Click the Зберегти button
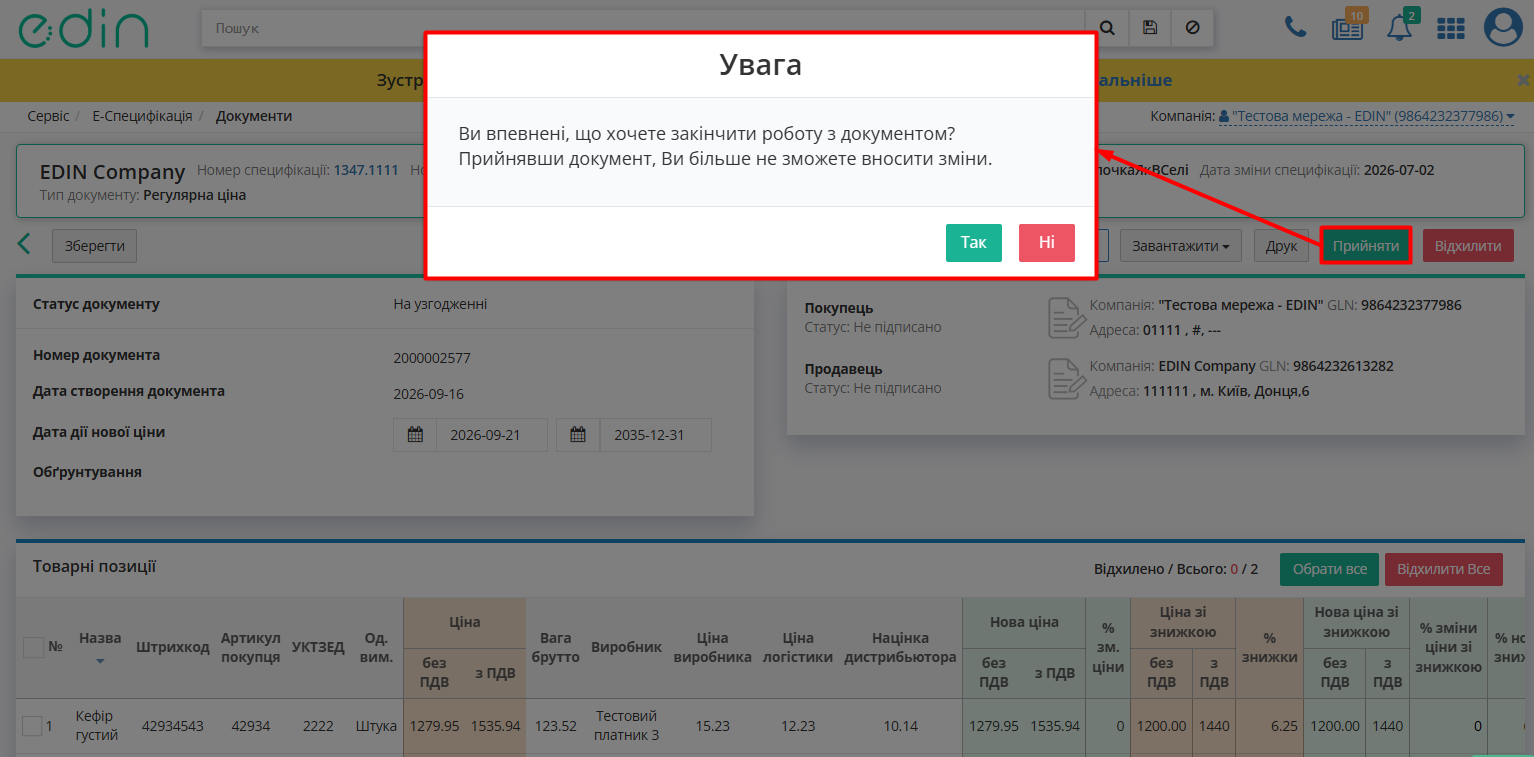 94,246
